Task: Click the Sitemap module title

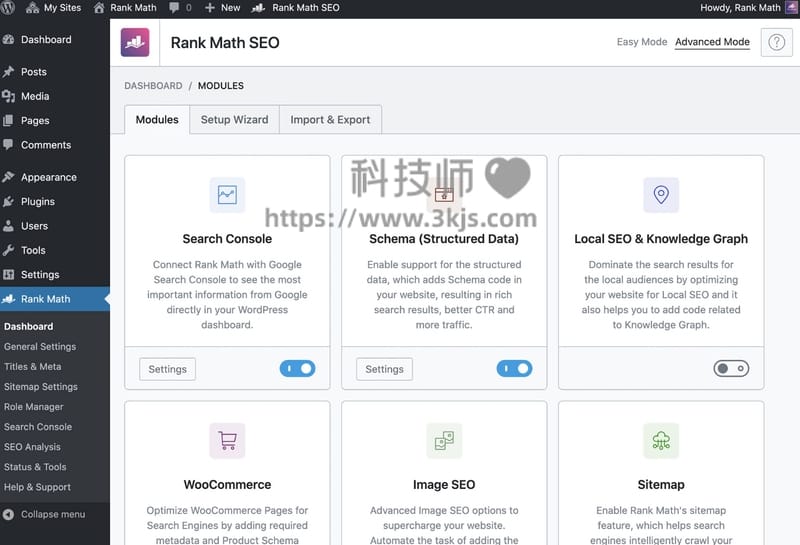Action: point(661,485)
